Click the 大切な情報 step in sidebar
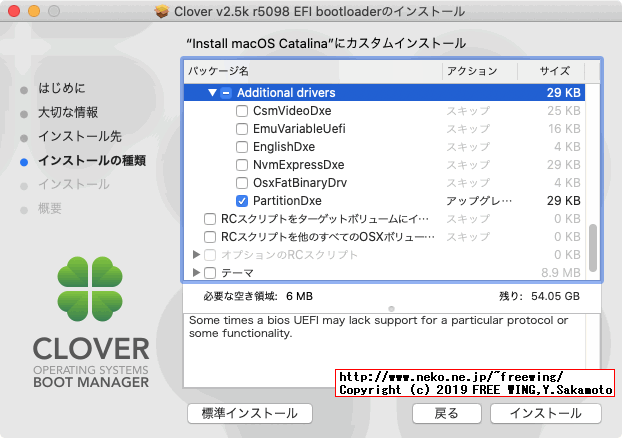Image resolution: width=622 pixels, height=438 pixels. pyautogui.click(x=68, y=112)
